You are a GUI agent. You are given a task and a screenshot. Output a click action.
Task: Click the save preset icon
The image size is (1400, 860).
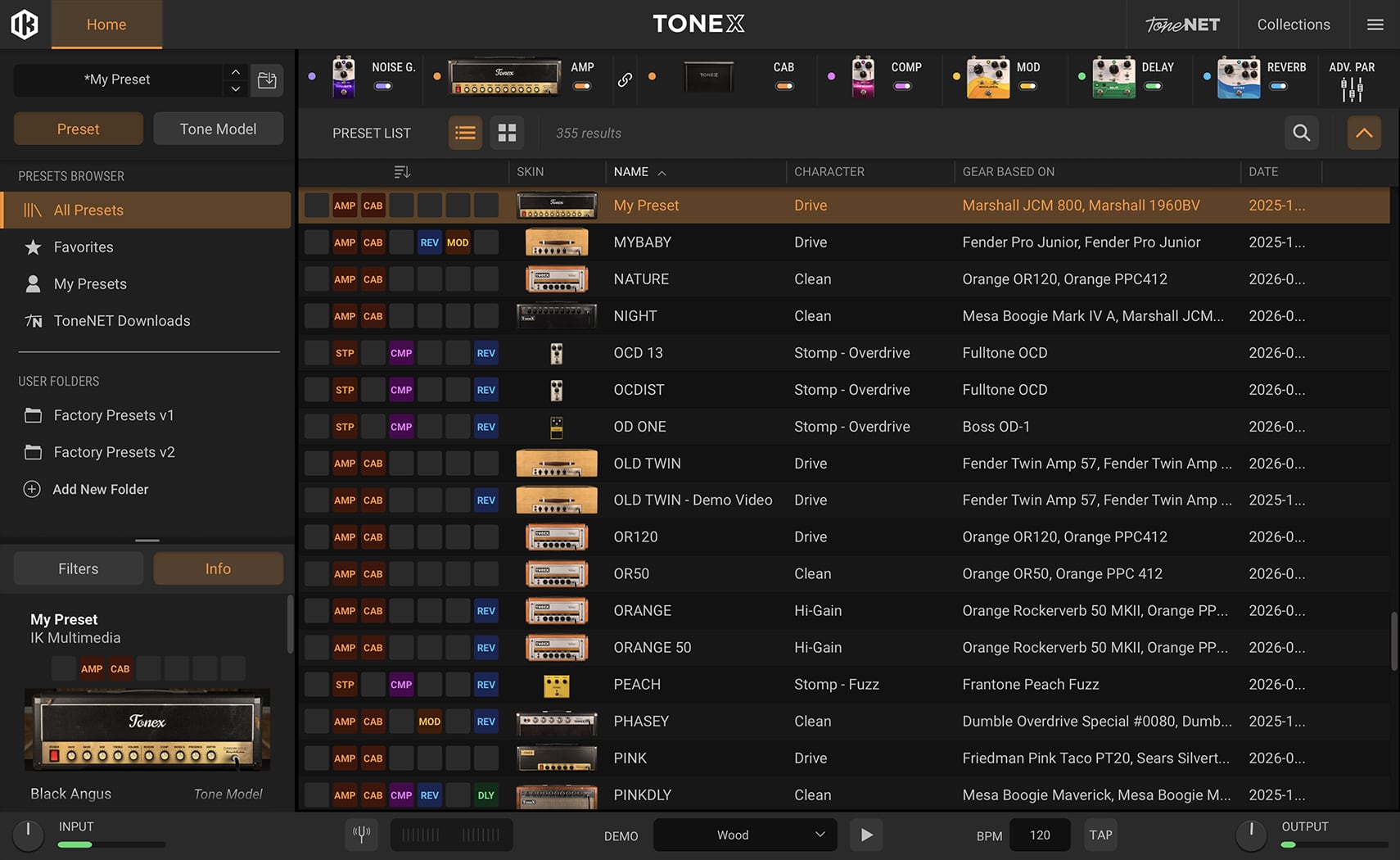[x=267, y=79]
